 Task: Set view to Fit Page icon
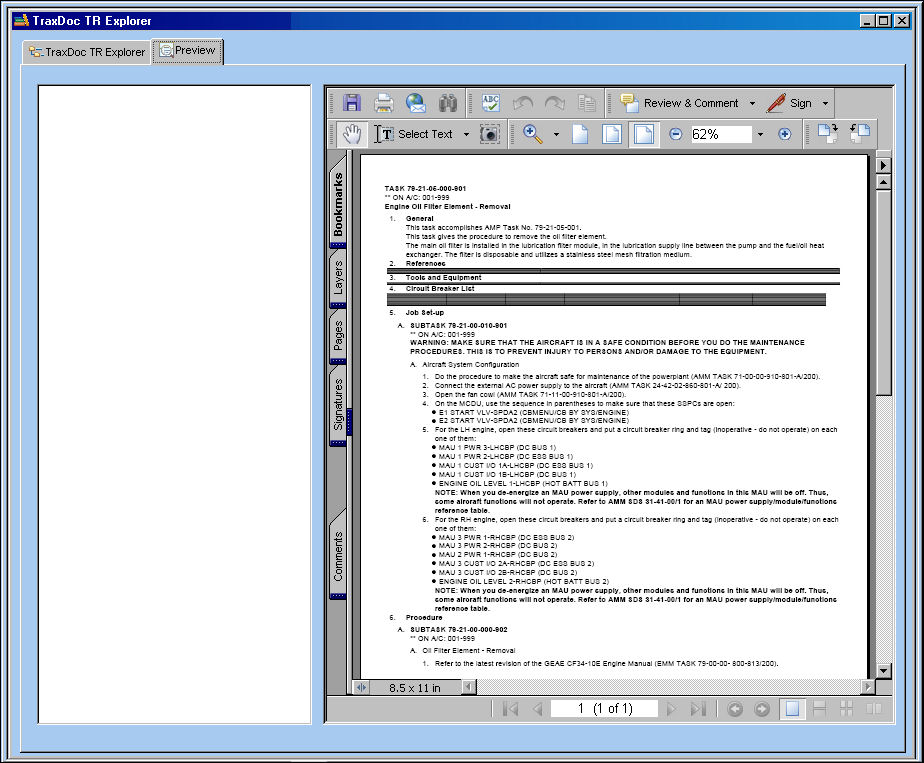coord(612,134)
